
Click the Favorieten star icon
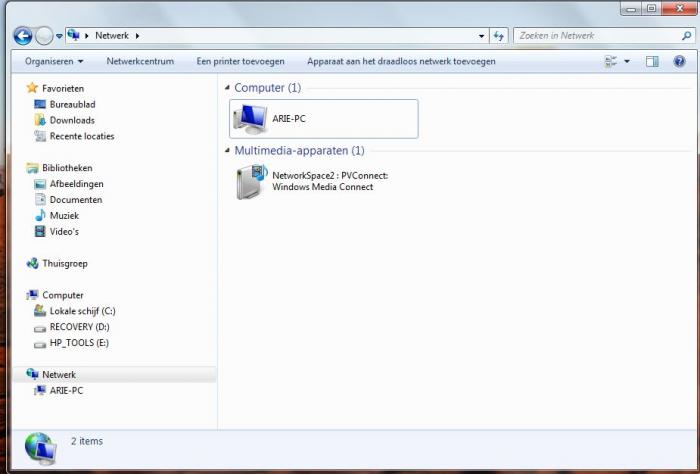click(32, 88)
